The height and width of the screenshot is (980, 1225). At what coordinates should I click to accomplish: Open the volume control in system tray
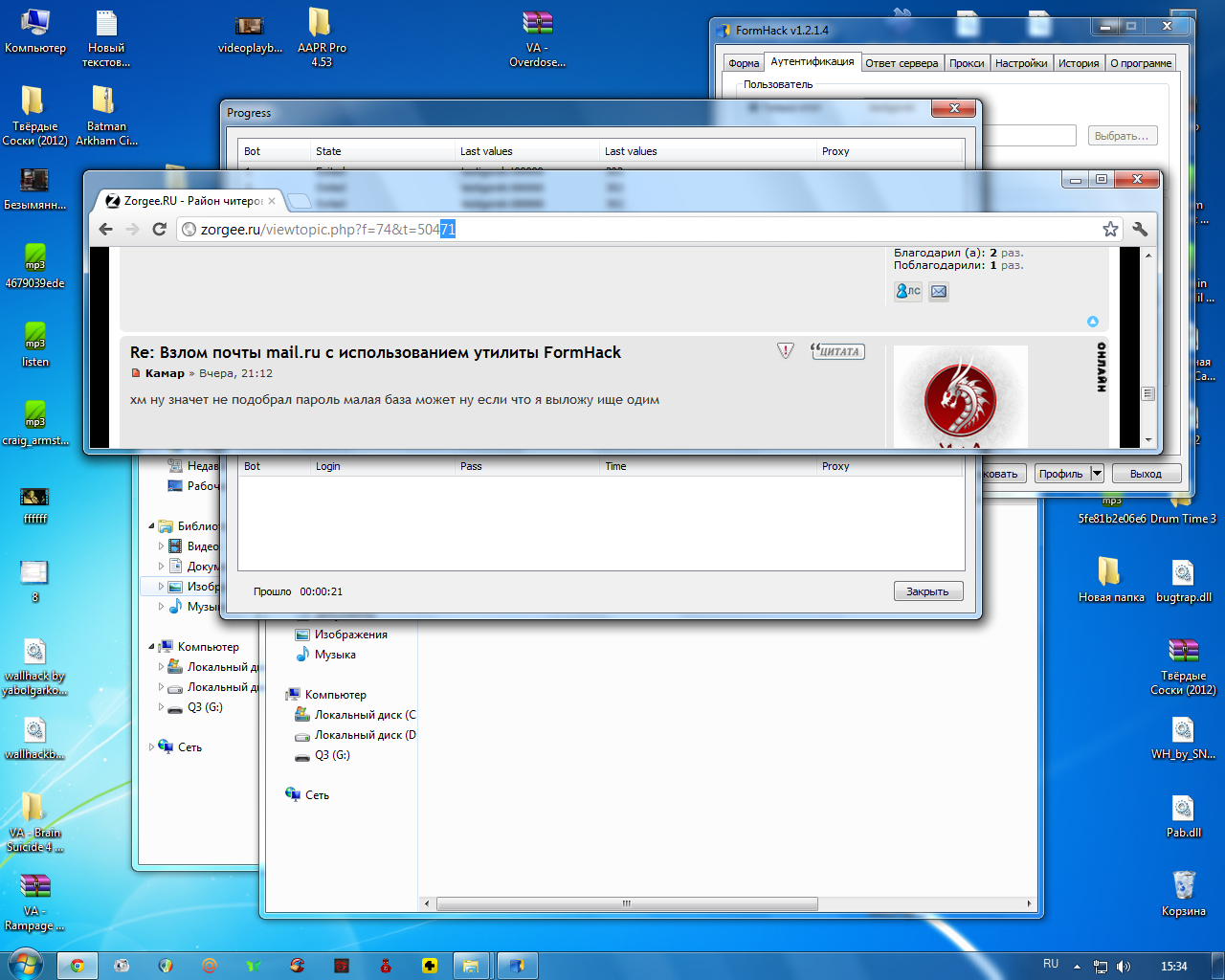pos(1124,967)
